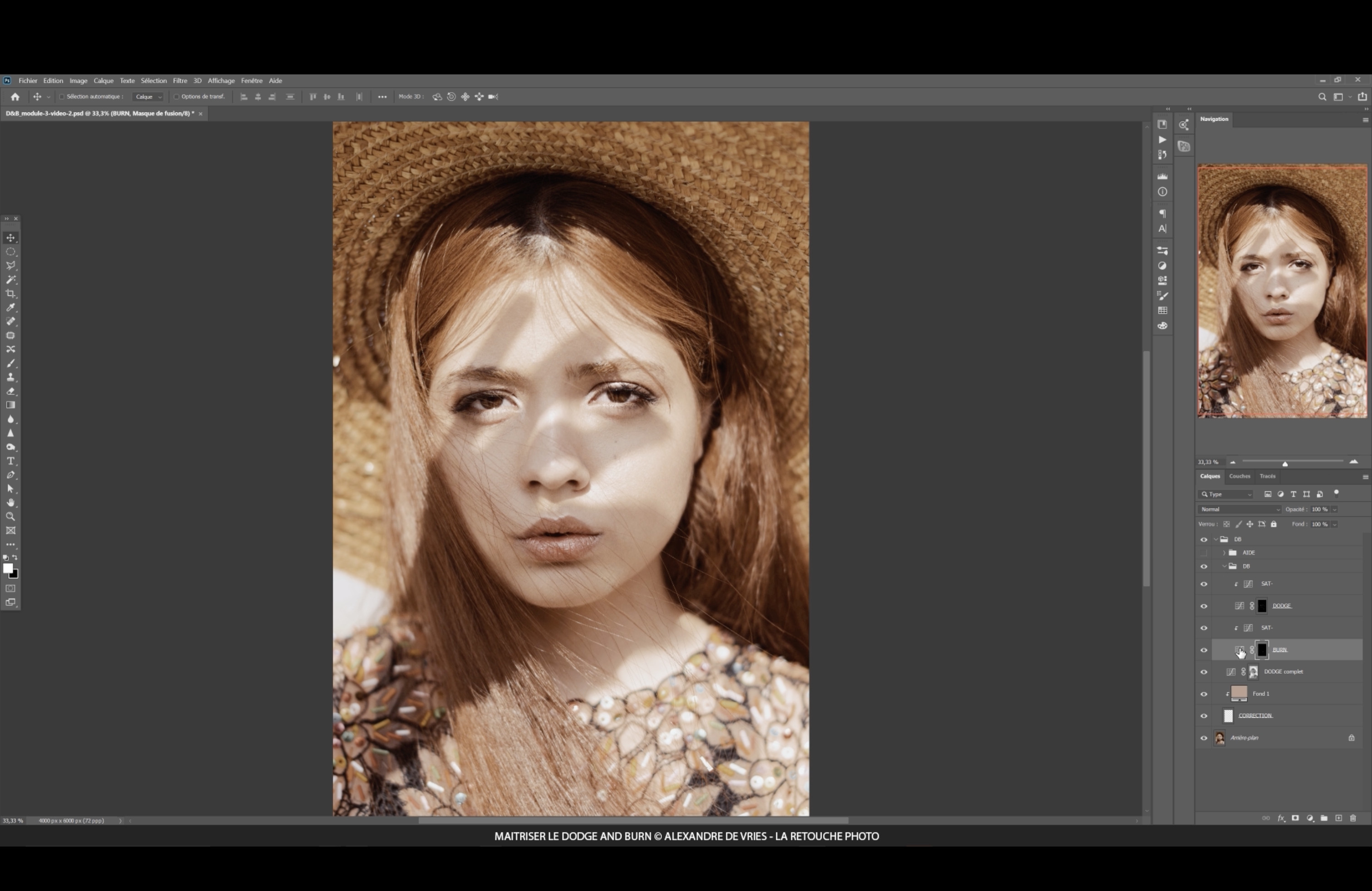Select the Hand tool
1372x891 pixels.
point(10,503)
